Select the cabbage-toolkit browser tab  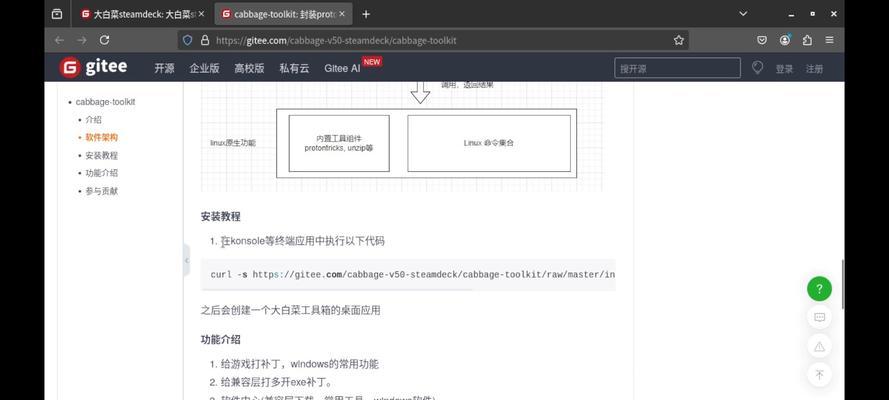pyautogui.click(x=284, y=14)
